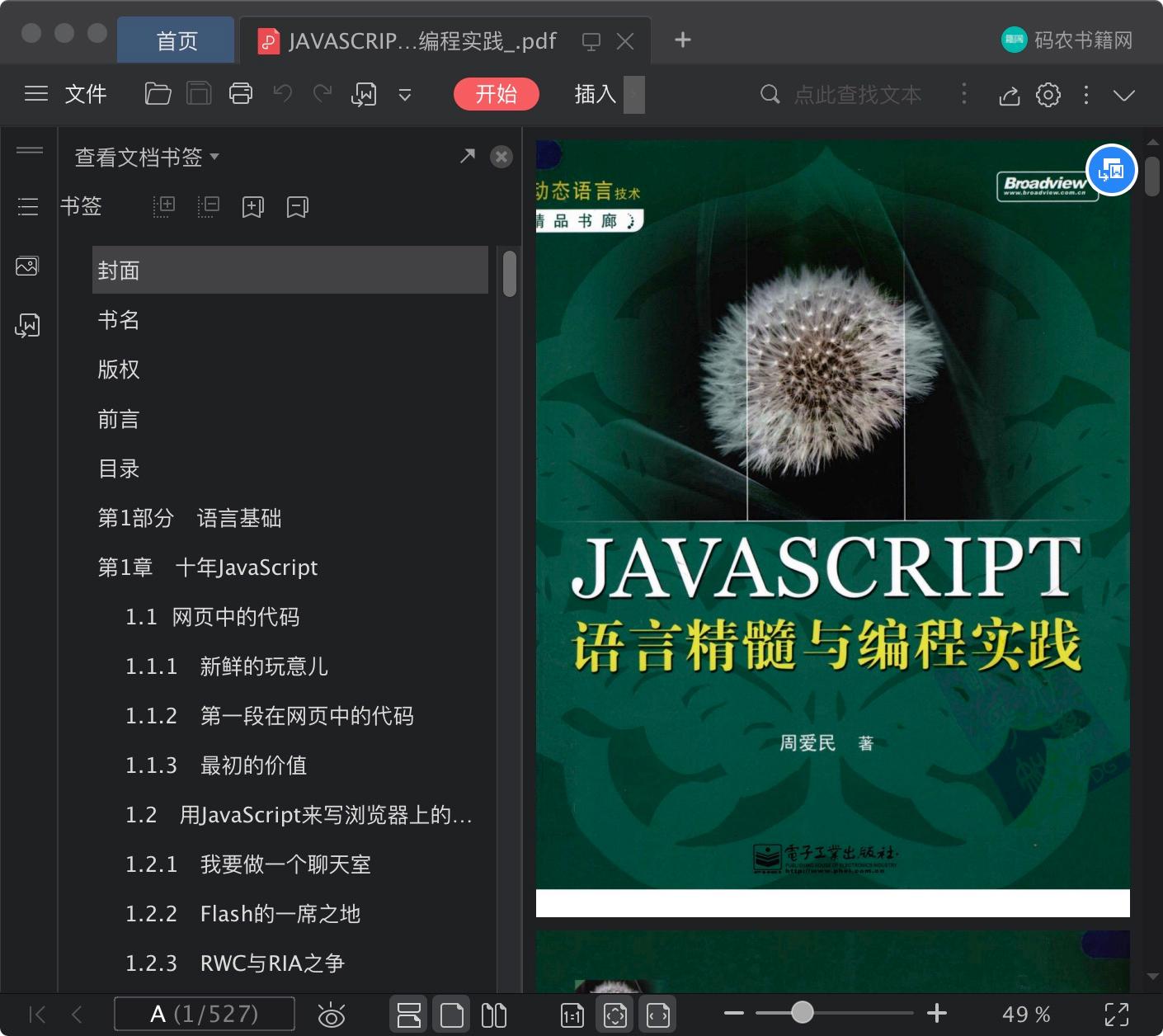The height and width of the screenshot is (1036, 1163).
Task: Collapse all bookmarks icon
Action: [209, 206]
